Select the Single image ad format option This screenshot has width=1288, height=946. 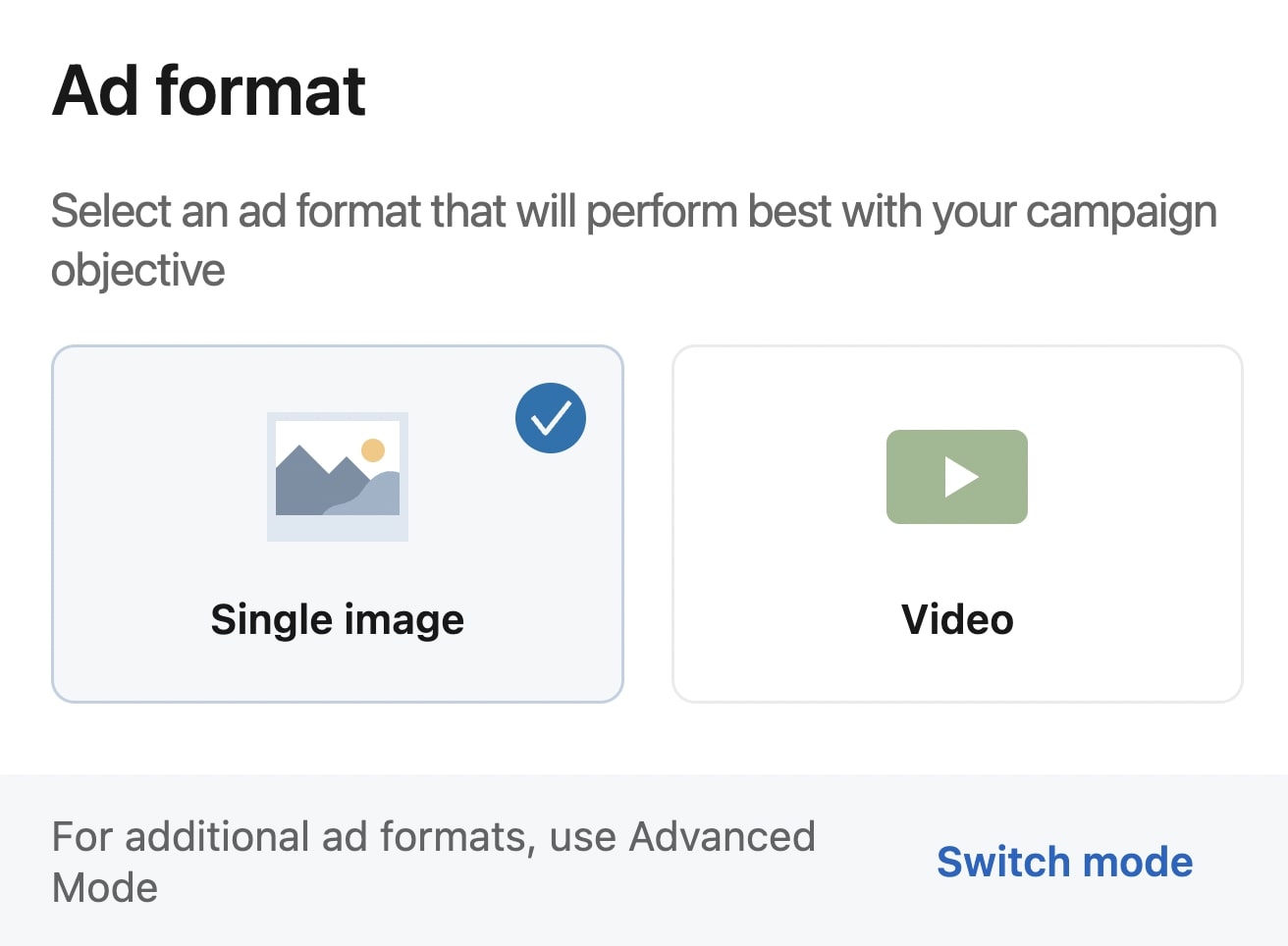coord(337,523)
